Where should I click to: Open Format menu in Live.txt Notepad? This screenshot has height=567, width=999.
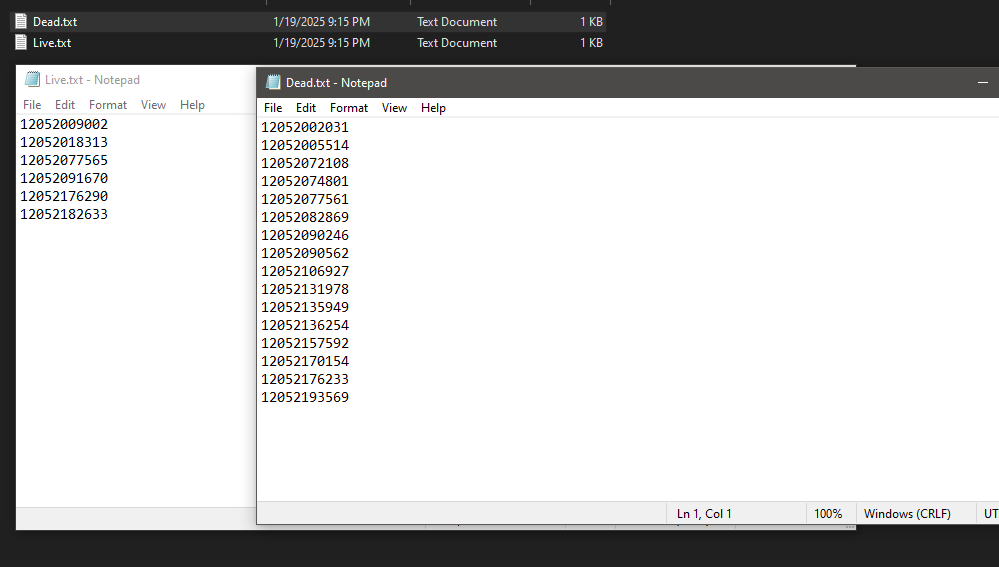108,104
